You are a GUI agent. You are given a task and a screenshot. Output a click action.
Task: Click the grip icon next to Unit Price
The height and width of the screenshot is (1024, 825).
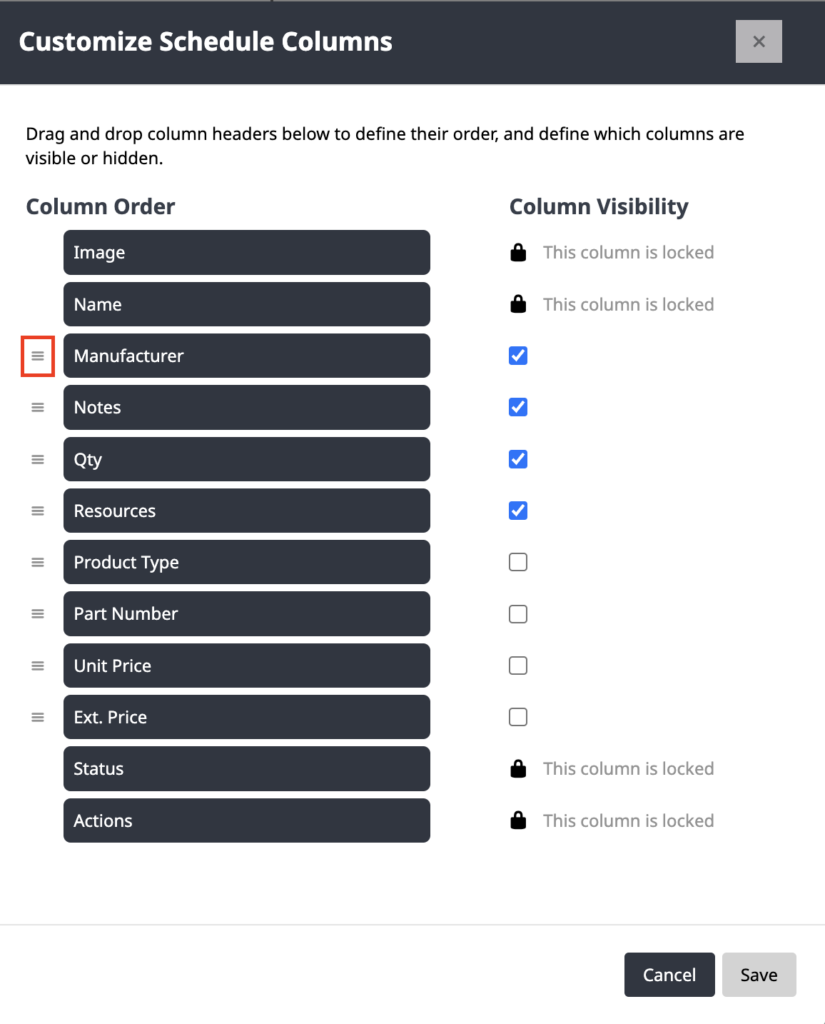(x=38, y=665)
